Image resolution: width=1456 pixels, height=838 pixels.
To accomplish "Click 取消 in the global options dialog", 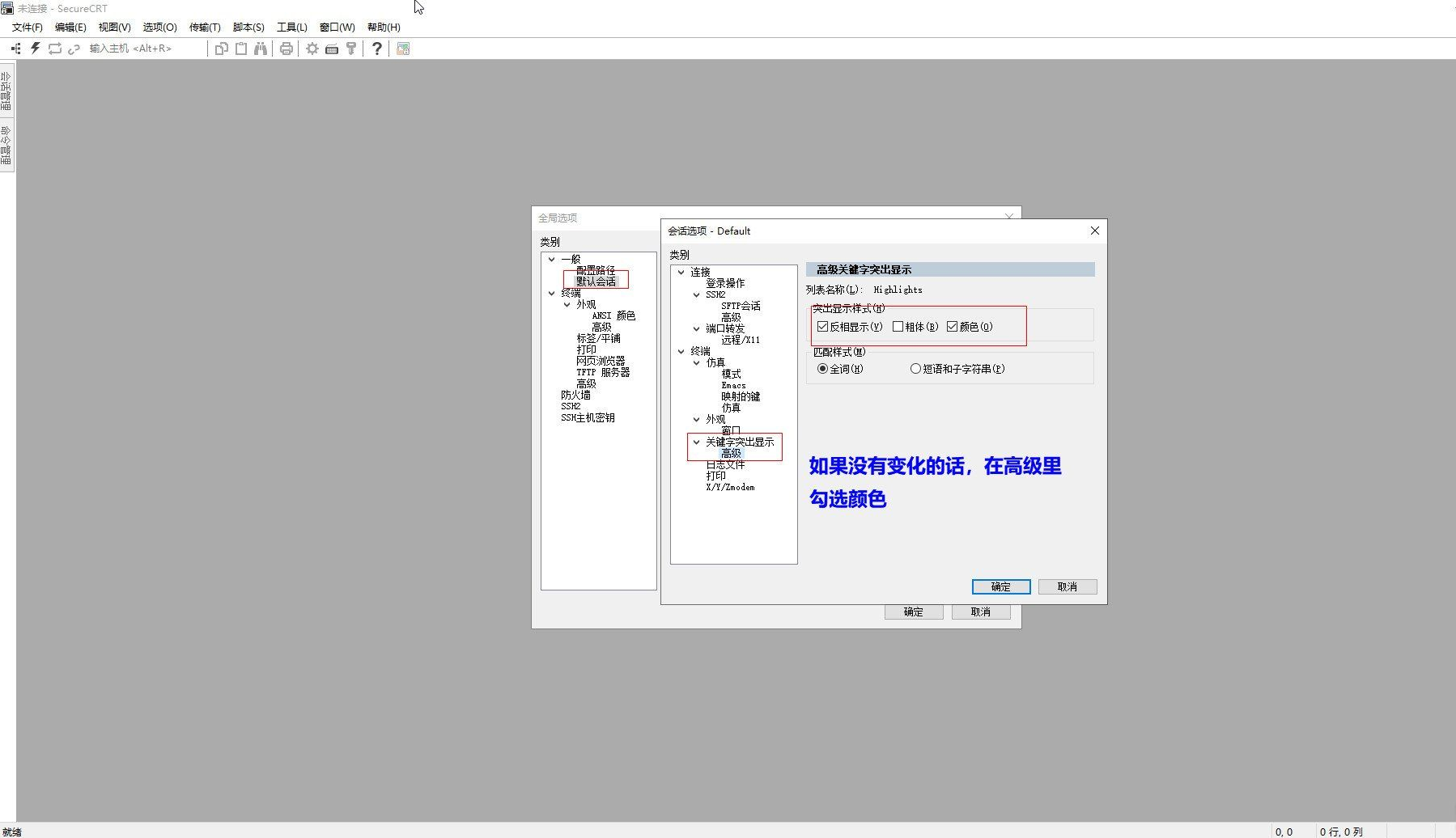I will (981, 612).
